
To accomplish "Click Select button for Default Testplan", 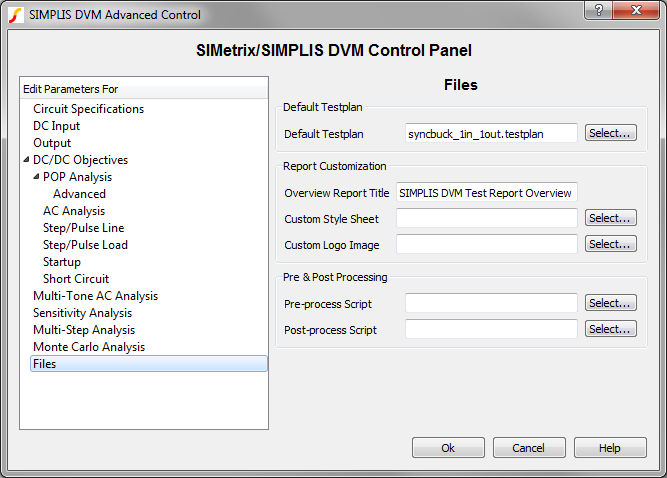I will click(610, 133).
